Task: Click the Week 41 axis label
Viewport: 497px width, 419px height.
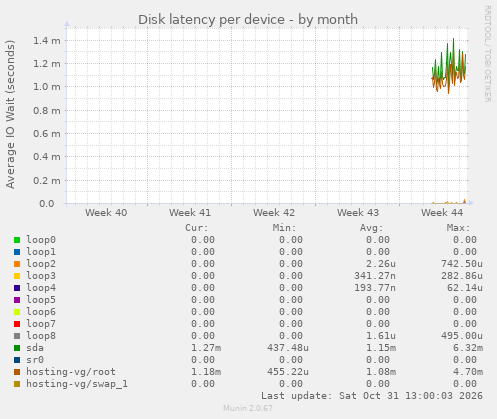Action: pyautogui.click(x=190, y=213)
